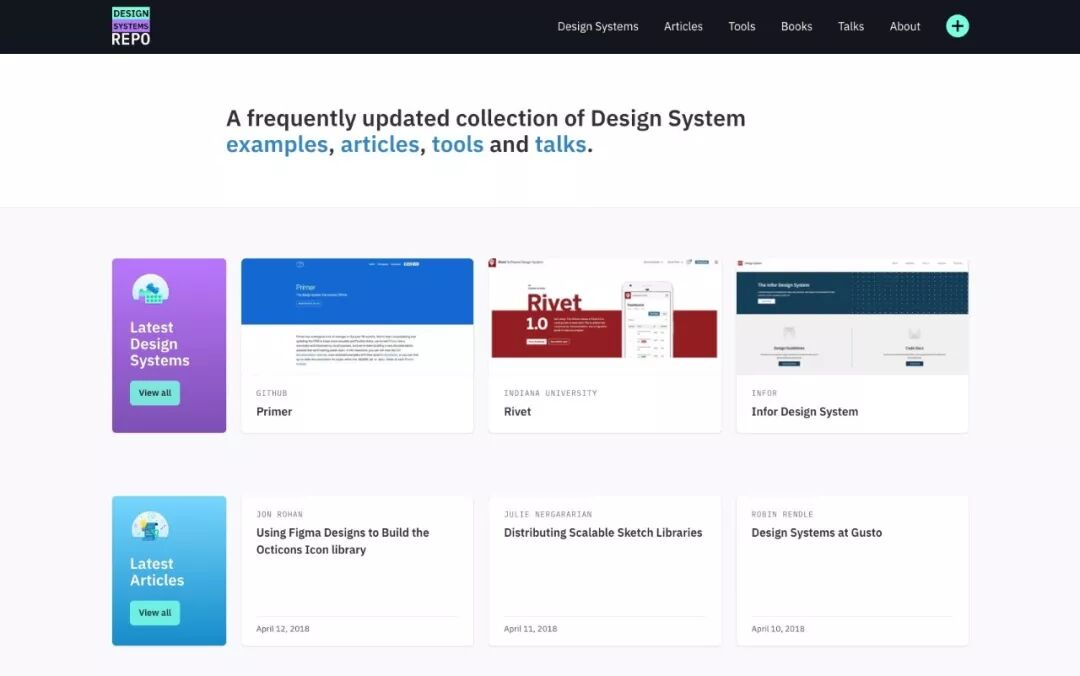Click the GITHUB label on Primer card
This screenshot has width=1080, height=676.
click(271, 393)
